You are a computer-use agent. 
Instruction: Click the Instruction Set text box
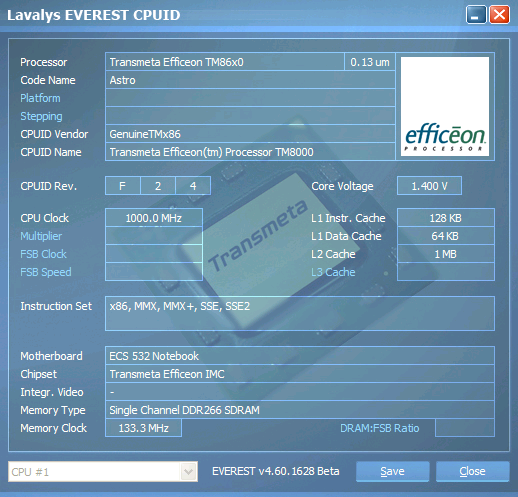coord(300,313)
